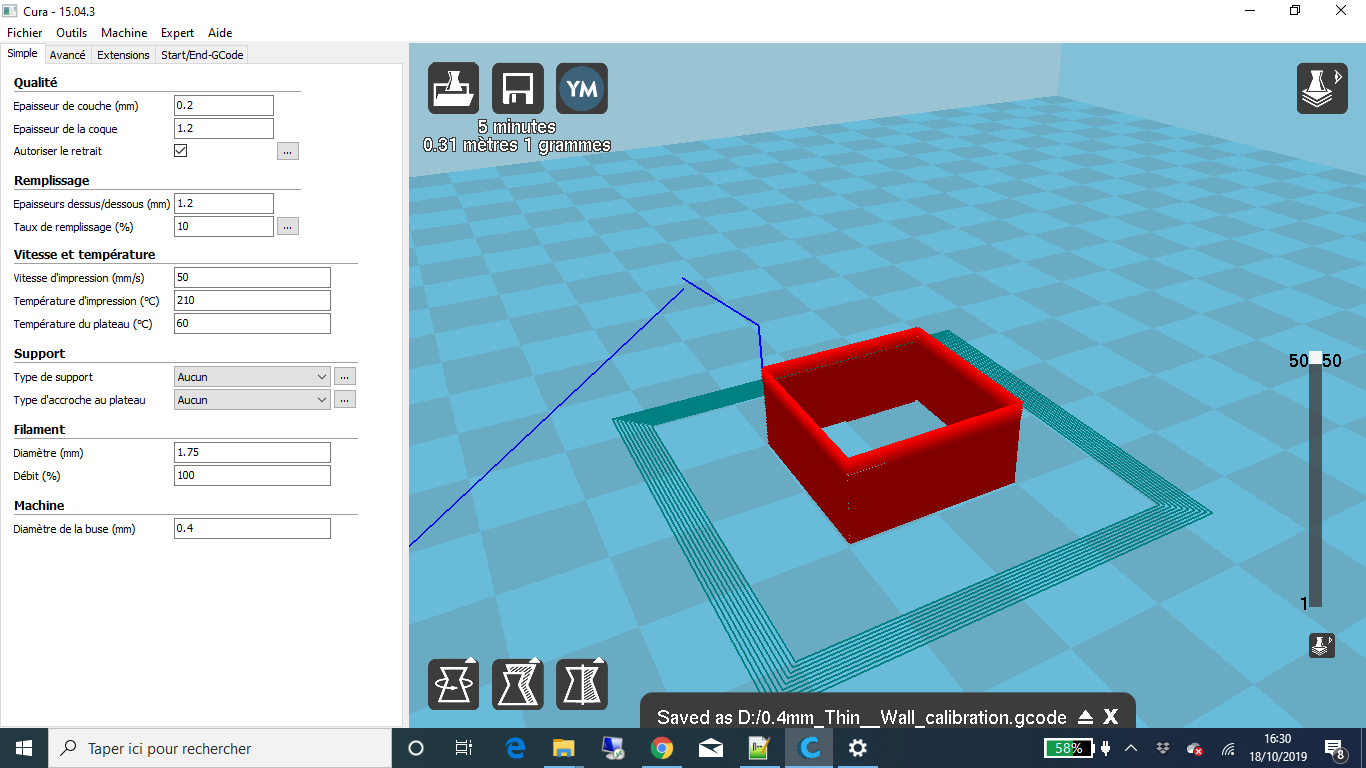Click the OneDrive cloud tray icon

pos(1194,748)
